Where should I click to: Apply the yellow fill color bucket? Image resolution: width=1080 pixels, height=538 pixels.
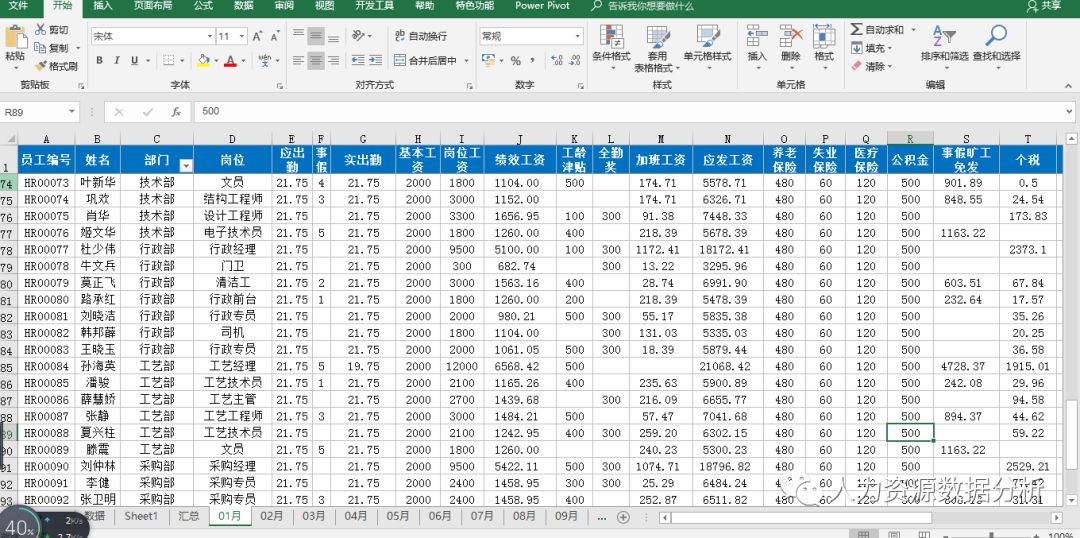203,61
